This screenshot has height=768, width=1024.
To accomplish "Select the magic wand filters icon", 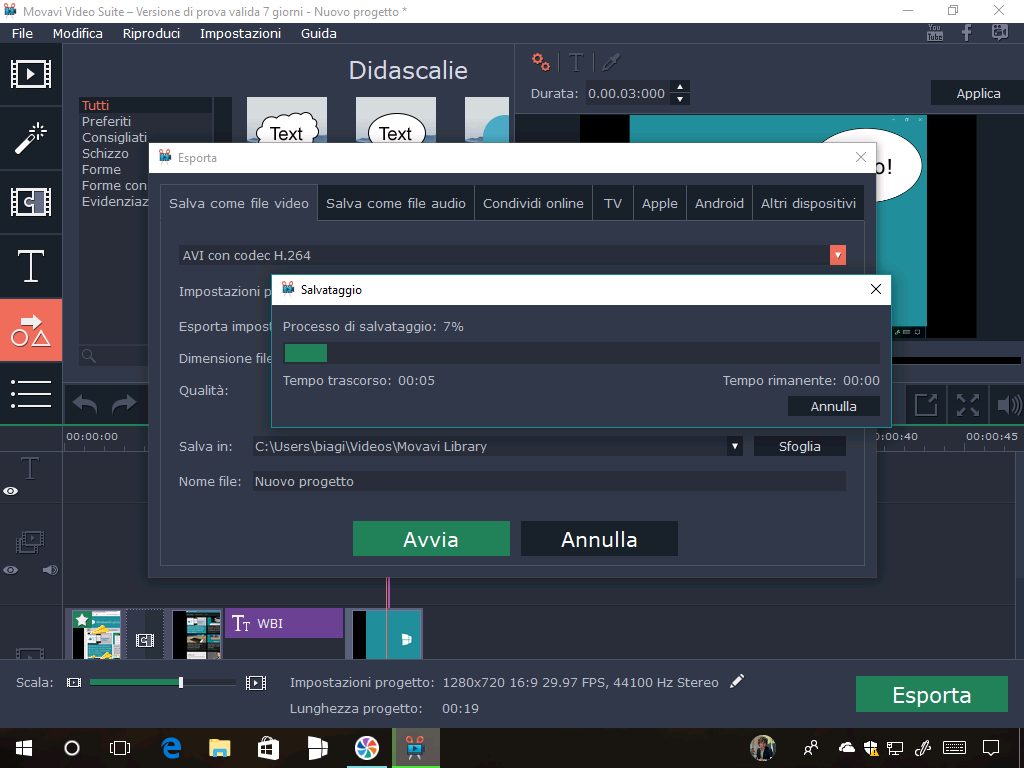I will click(x=31, y=138).
